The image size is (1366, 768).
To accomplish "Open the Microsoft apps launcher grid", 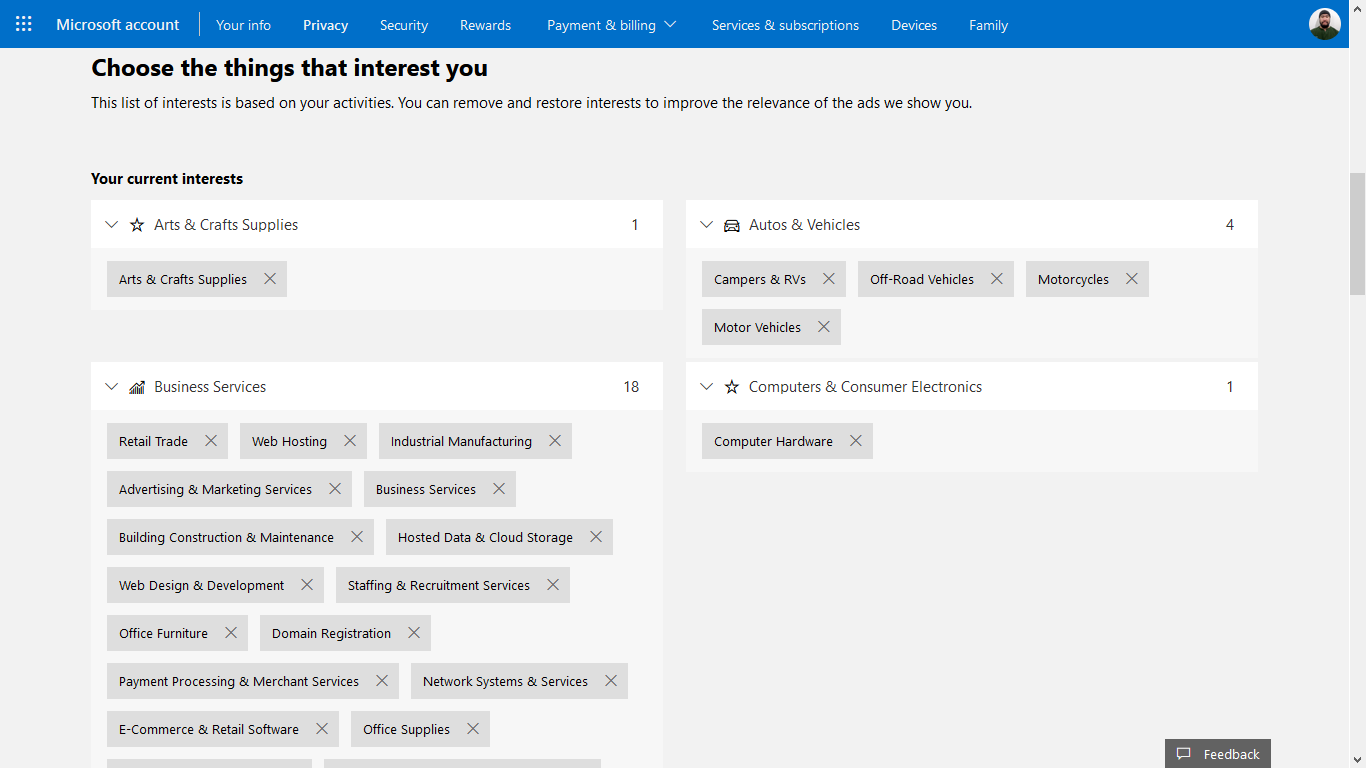I will [24, 24].
